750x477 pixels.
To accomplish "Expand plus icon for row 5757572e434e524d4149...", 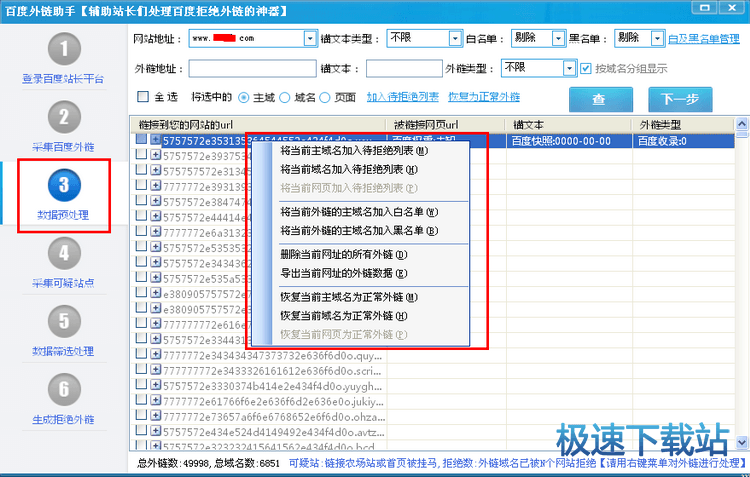I will coord(155,431).
